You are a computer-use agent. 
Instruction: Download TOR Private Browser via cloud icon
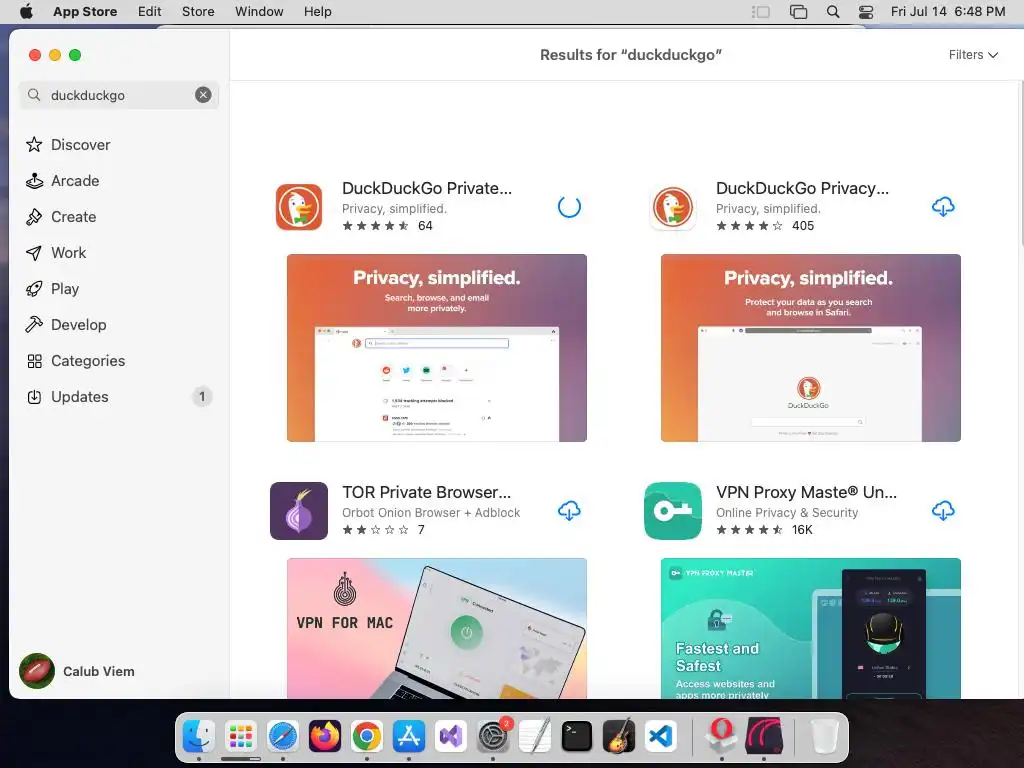pyautogui.click(x=569, y=511)
